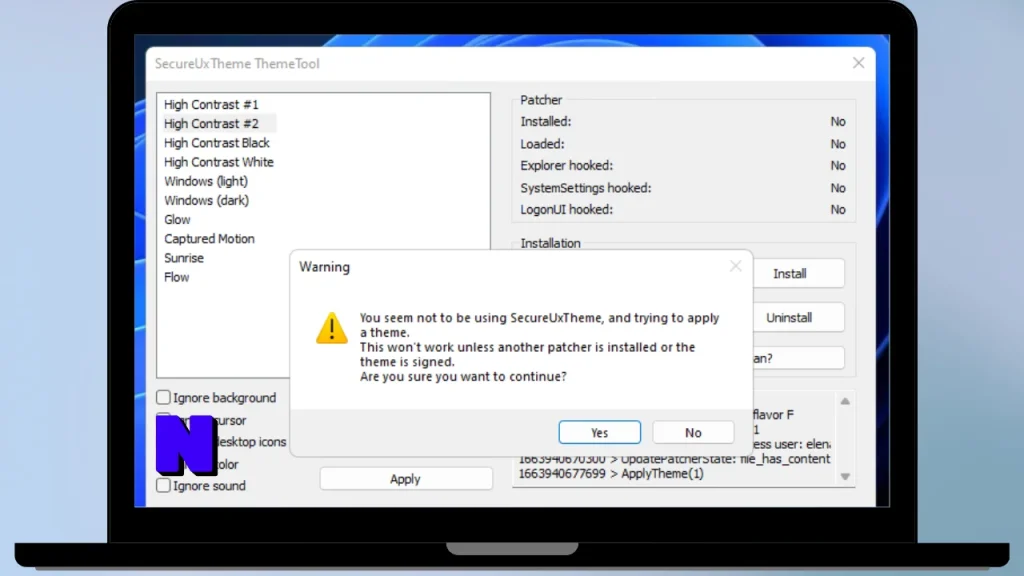
Task: Click the Loaded status row
Action: click(x=683, y=144)
